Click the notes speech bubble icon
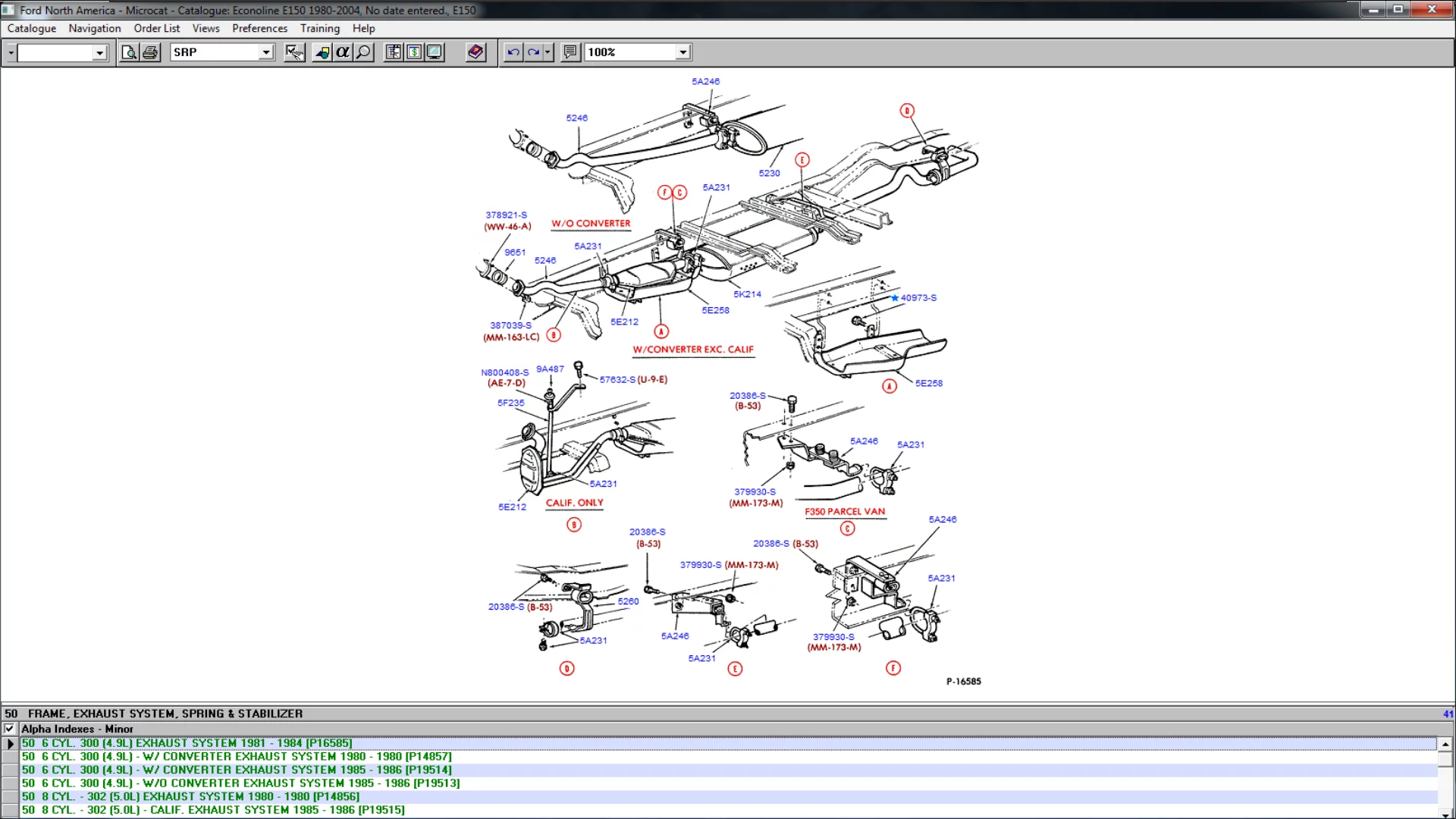The image size is (1456, 819). [x=570, y=52]
